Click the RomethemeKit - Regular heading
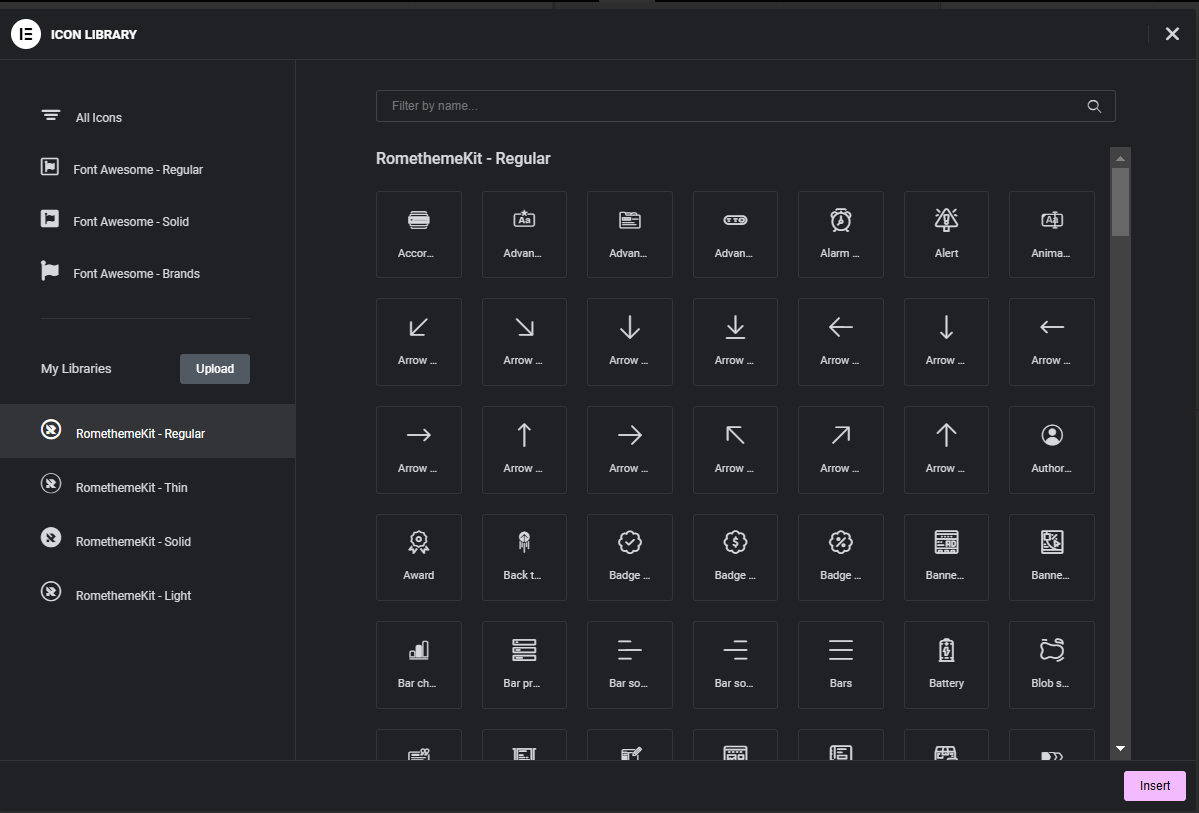 [463, 158]
